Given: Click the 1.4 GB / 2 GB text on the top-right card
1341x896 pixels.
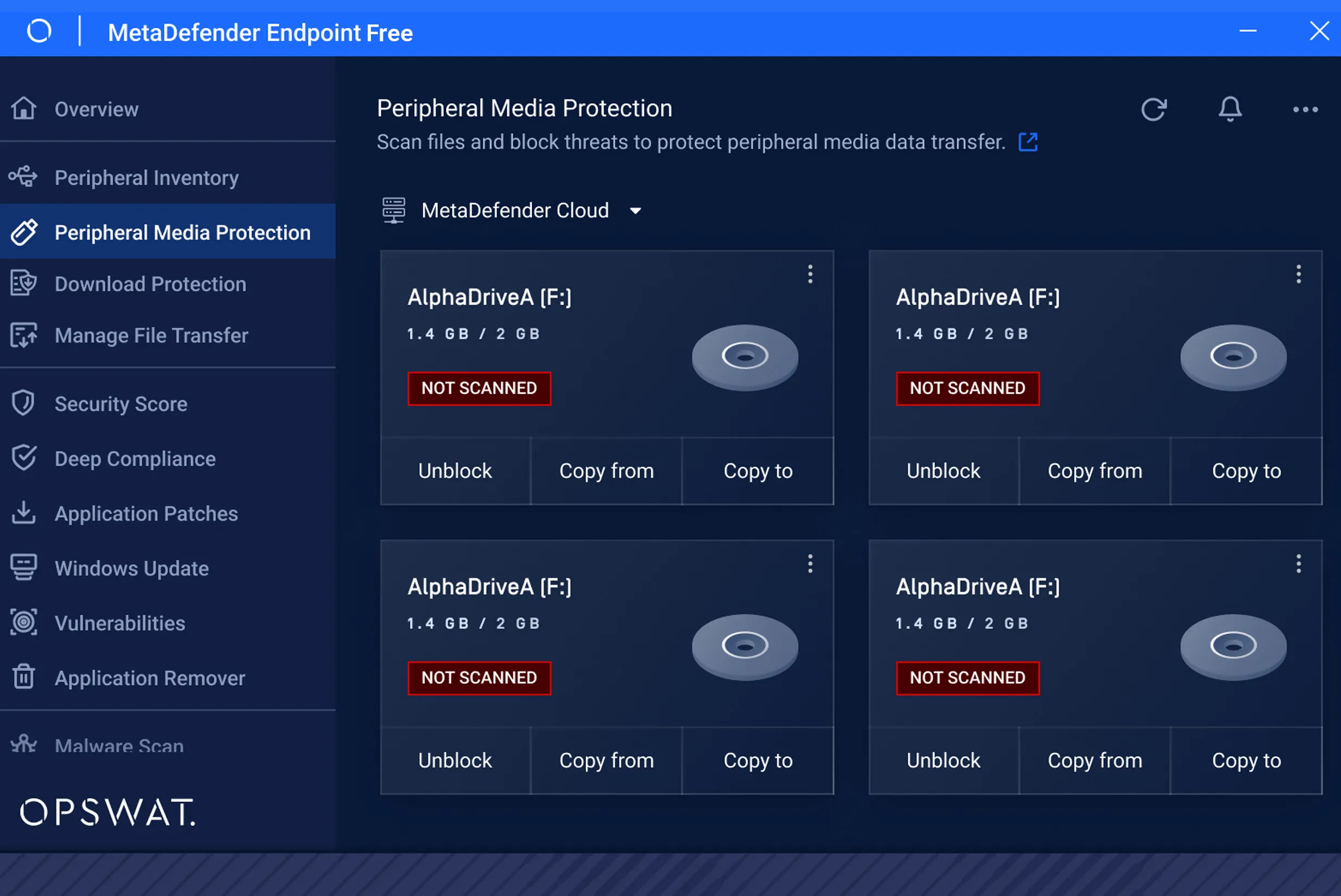Looking at the screenshot, I should tap(962, 334).
